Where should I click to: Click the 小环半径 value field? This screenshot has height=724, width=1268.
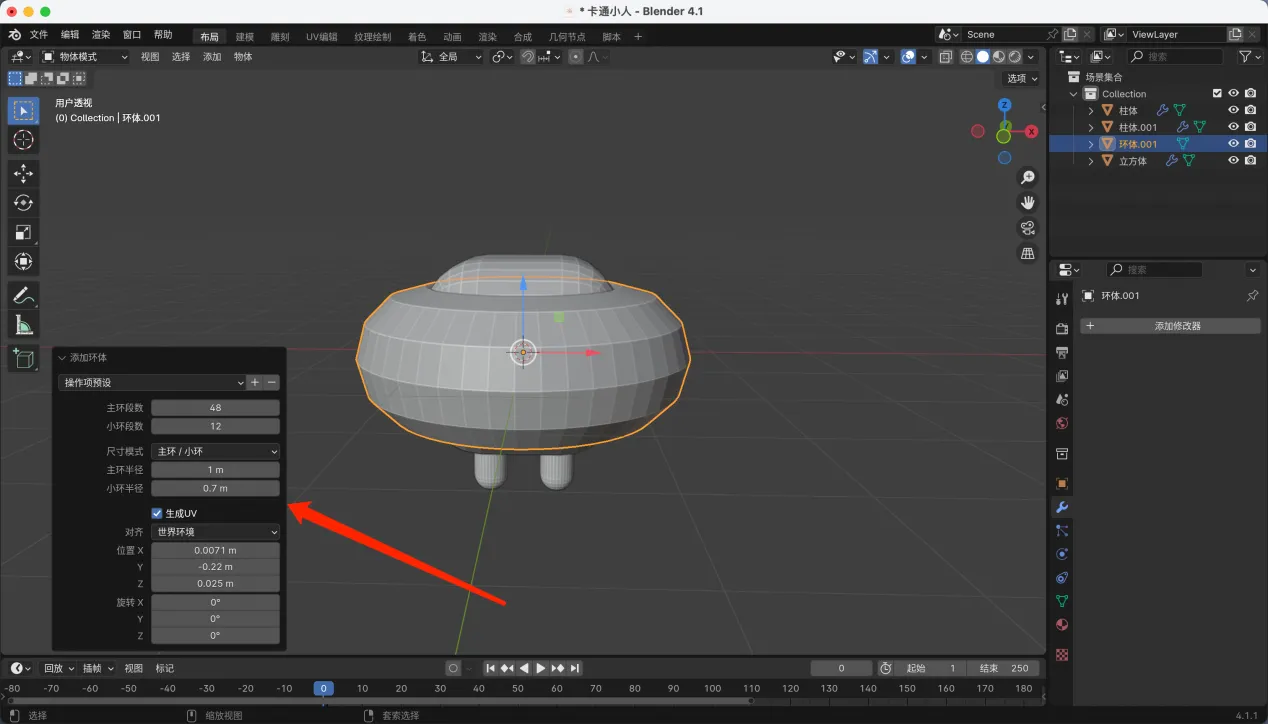pyautogui.click(x=215, y=488)
